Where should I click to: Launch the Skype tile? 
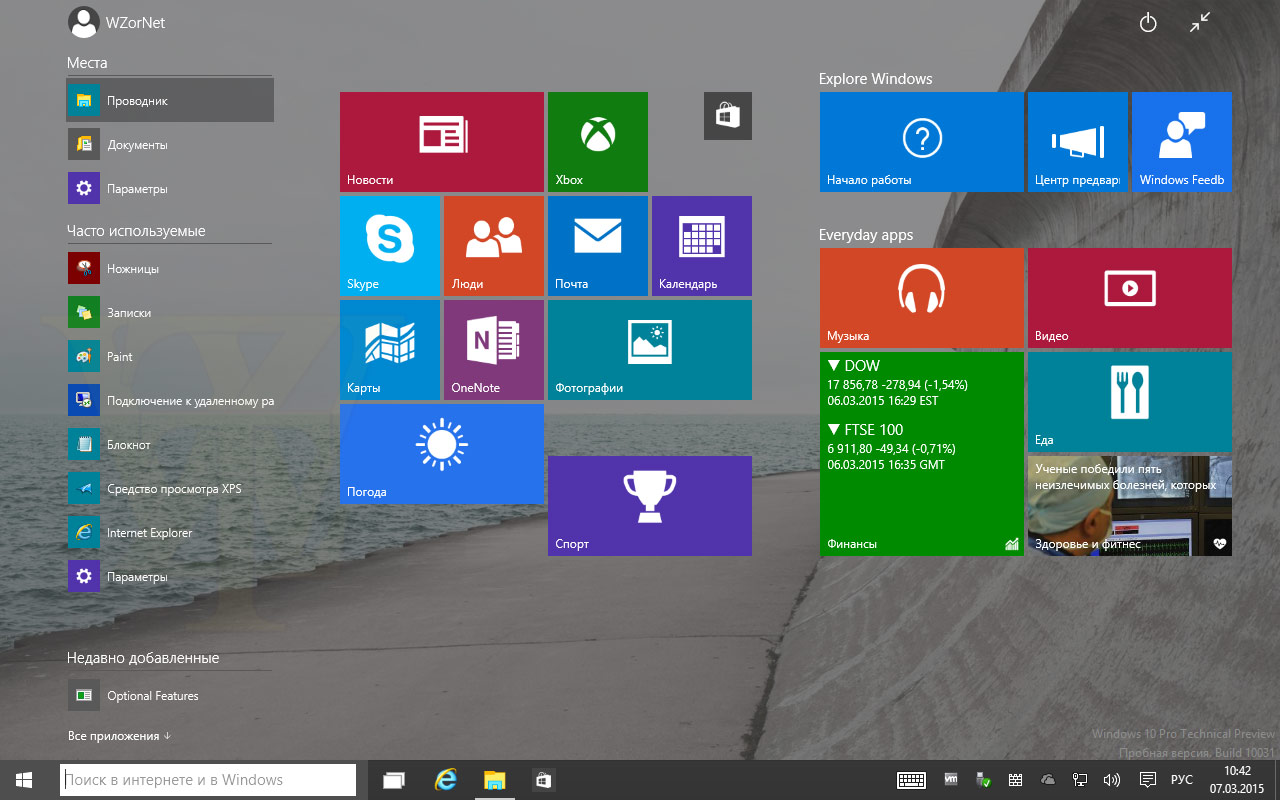click(389, 245)
